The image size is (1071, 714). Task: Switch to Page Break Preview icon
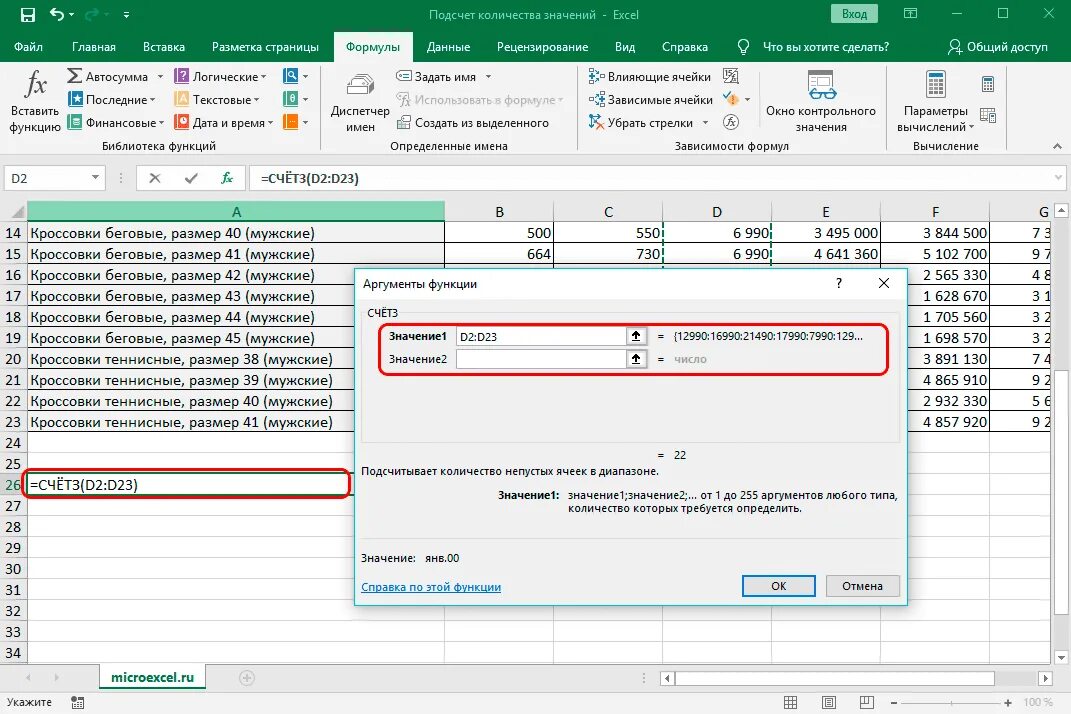[867, 702]
